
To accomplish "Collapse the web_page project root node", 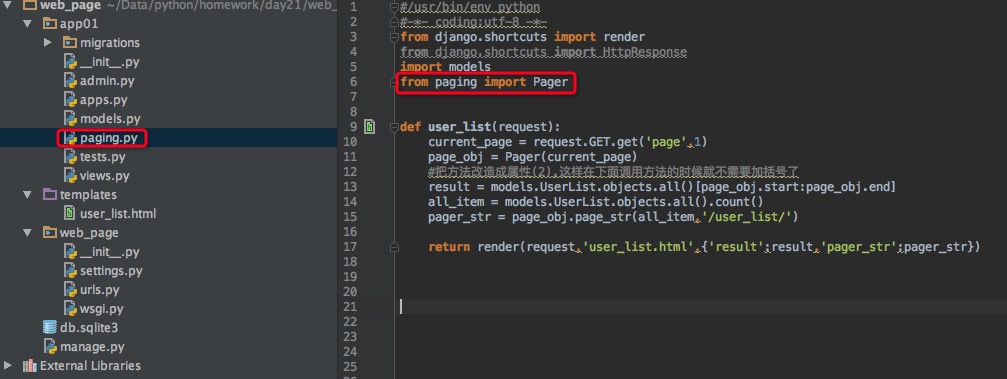I will 7,6.
